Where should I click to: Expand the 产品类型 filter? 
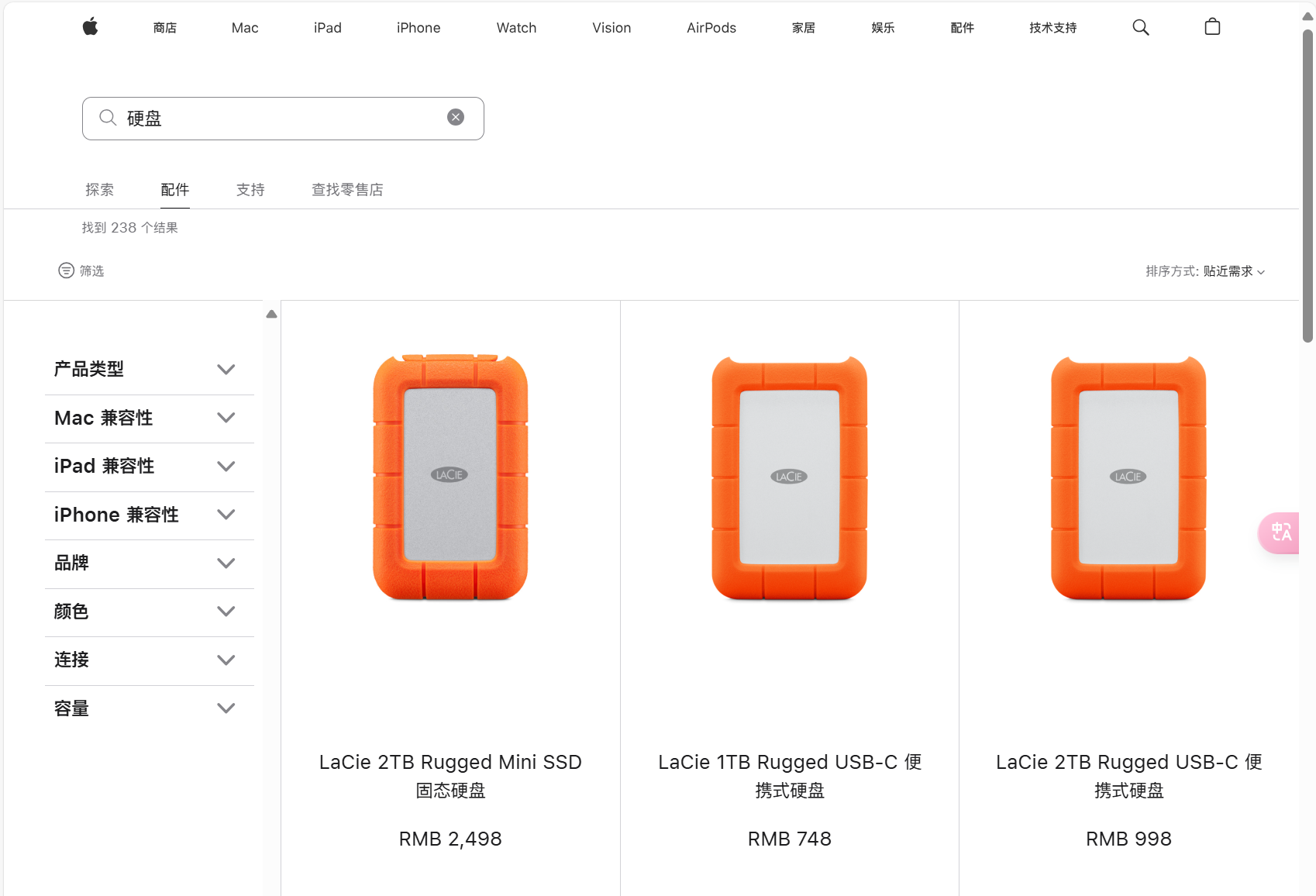pyautogui.click(x=150, y=370)
